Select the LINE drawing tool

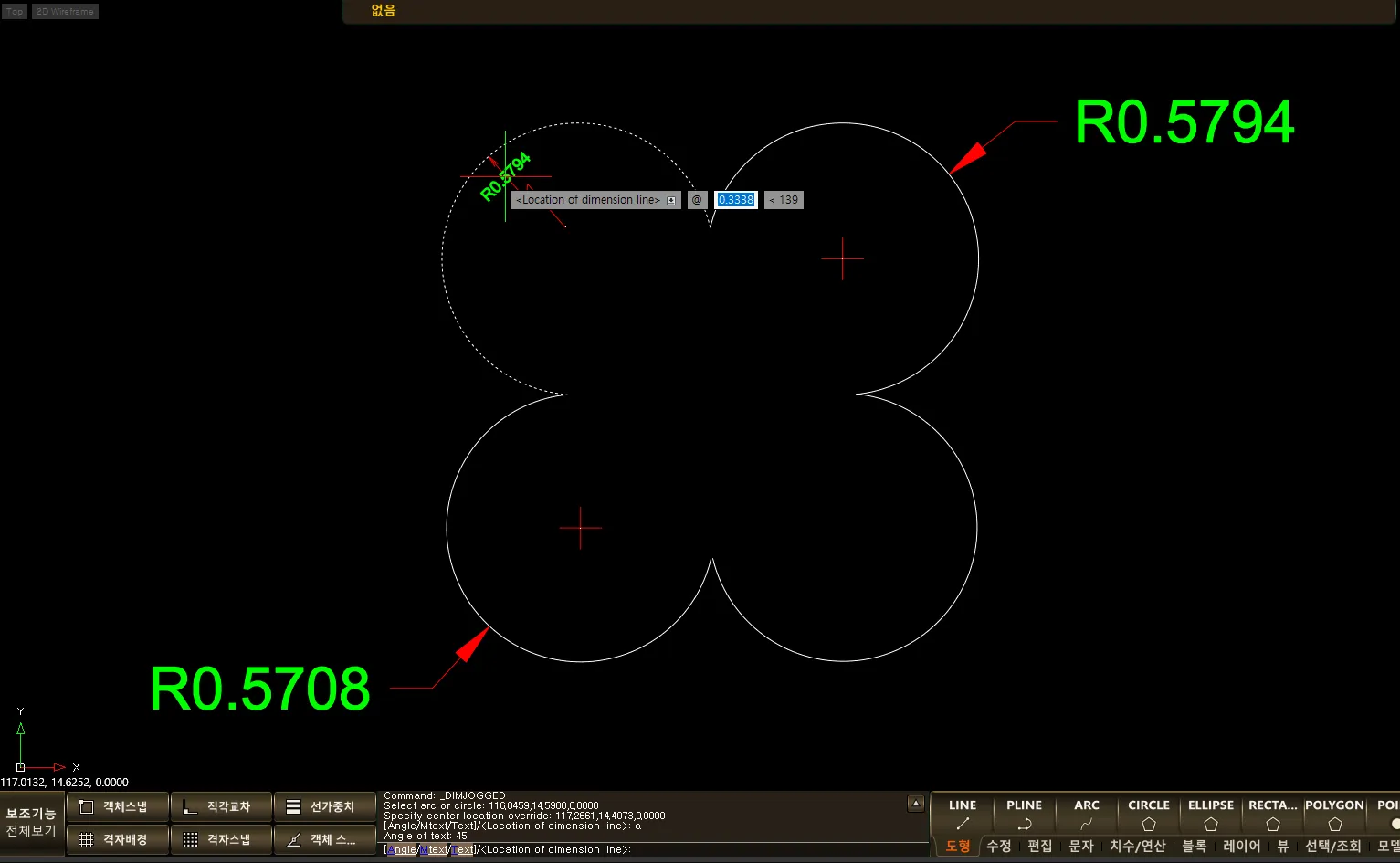pyautogui.click(x=962, y=814)
